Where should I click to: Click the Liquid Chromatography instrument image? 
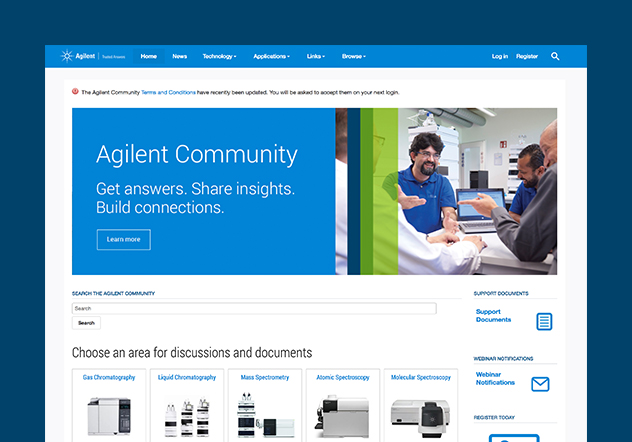coord(187,417)
